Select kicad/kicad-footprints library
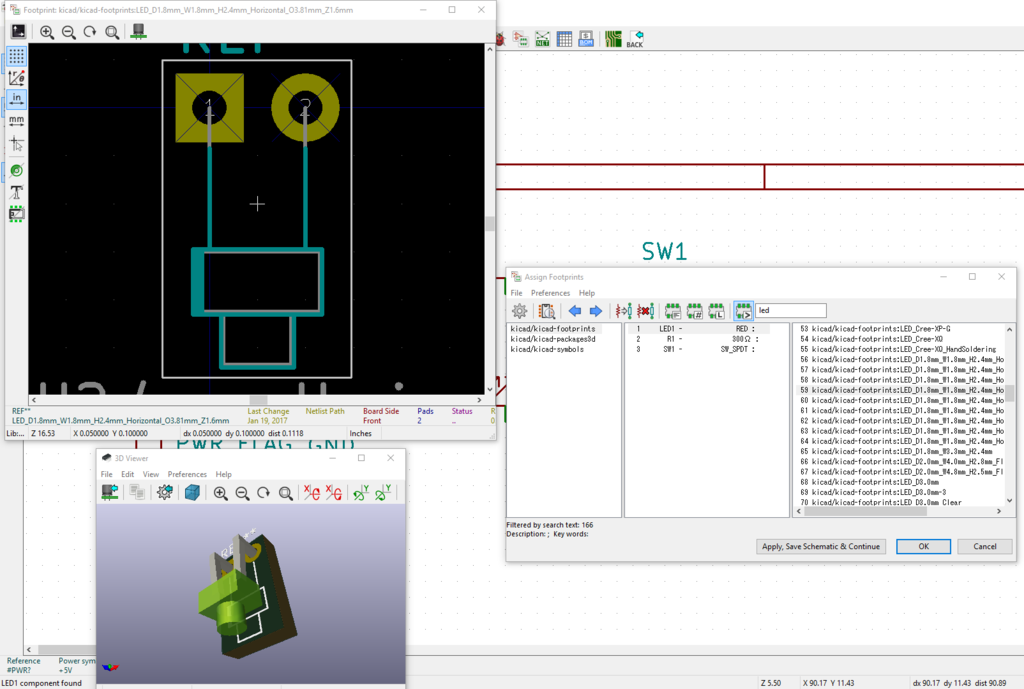The width and height of the screenshot is (1024, 689). (x=552, y=328)
